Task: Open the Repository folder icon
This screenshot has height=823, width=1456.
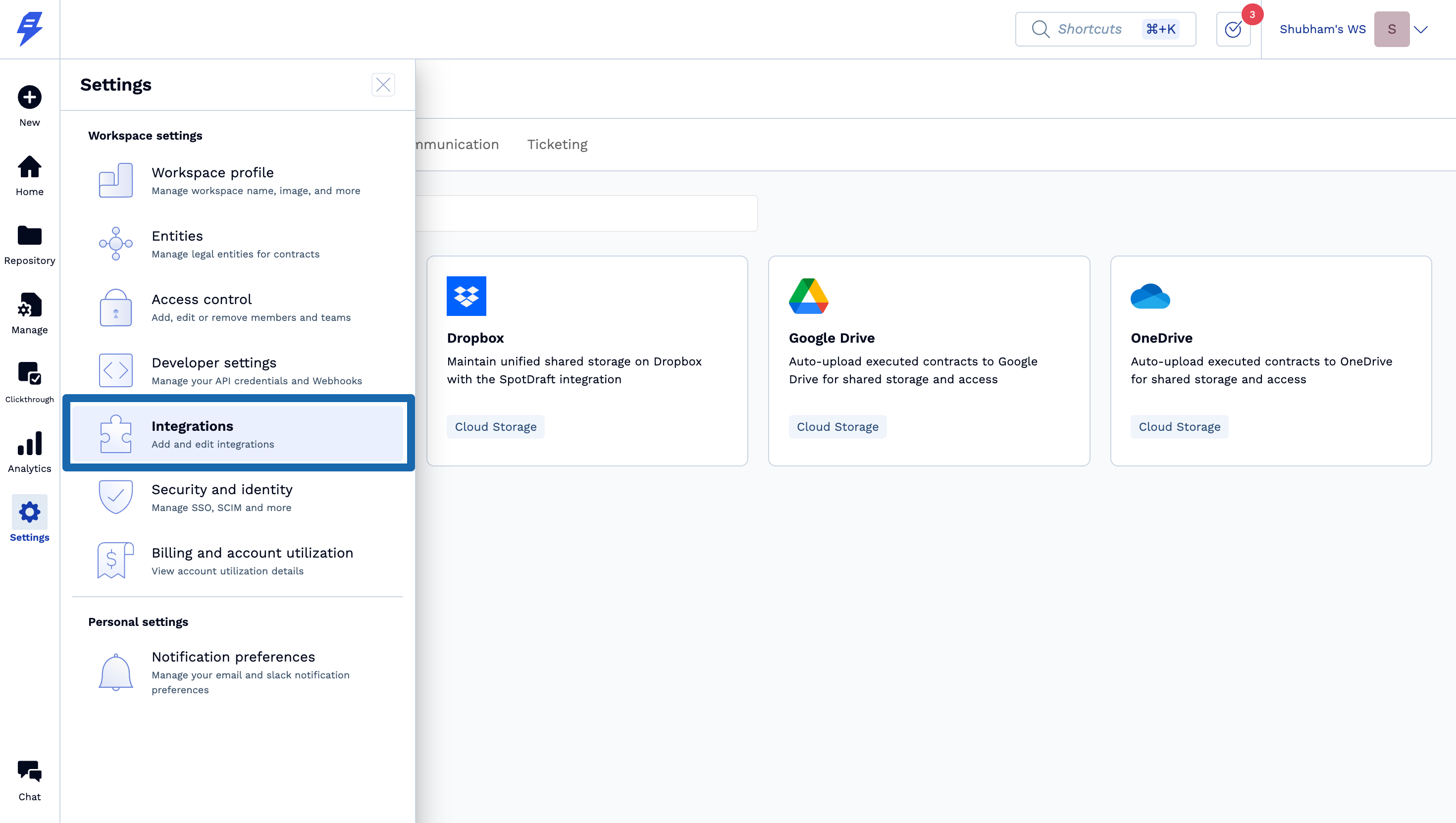Action: click(29, 236)
